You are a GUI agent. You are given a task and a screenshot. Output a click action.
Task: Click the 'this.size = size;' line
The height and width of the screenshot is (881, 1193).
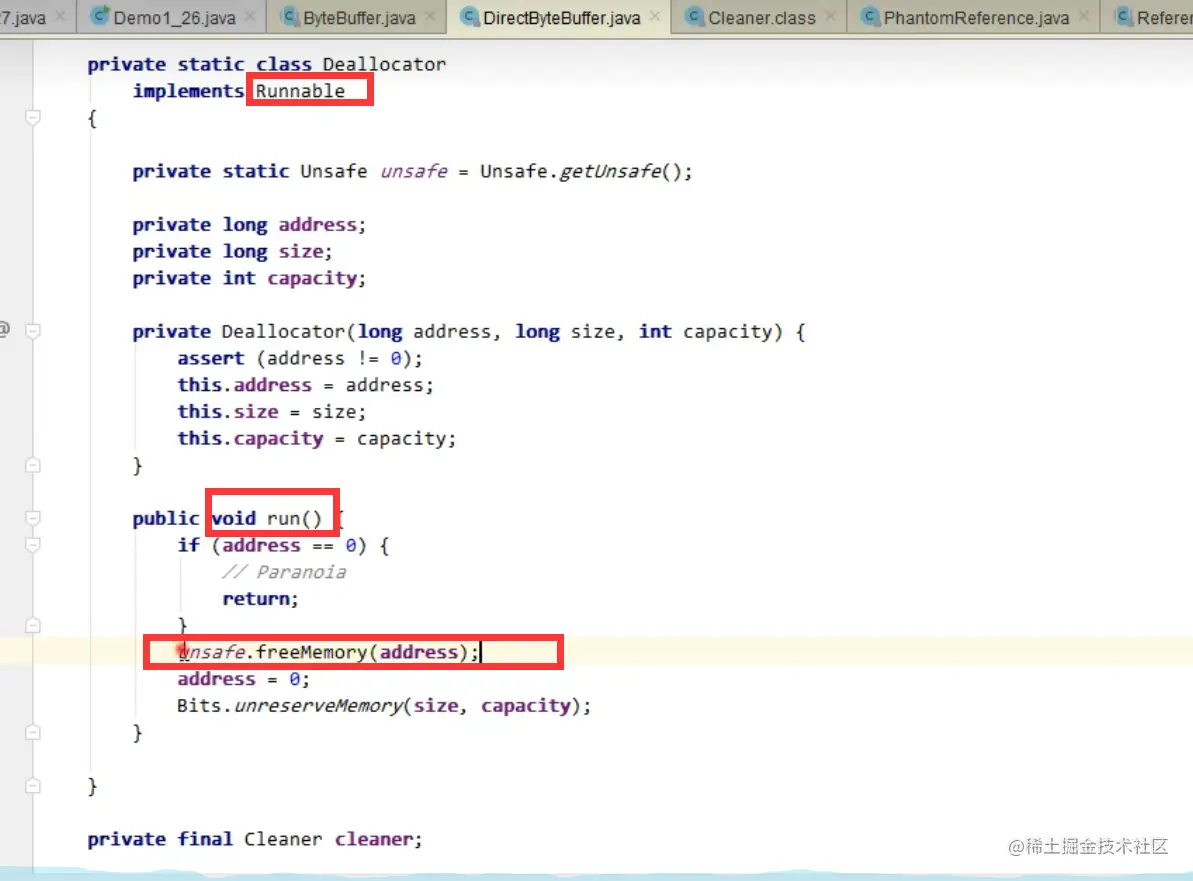(x=272, y=412)
